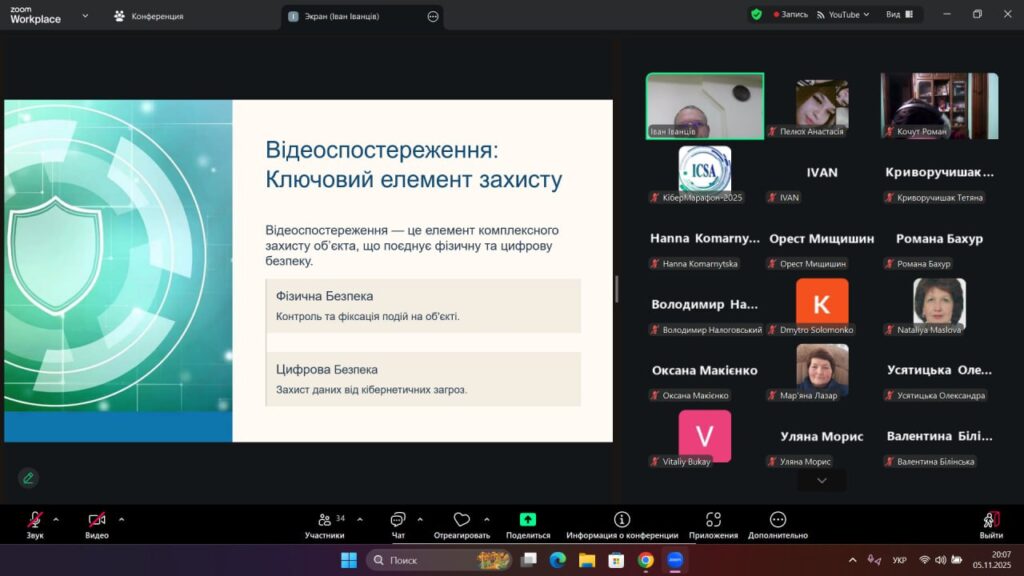Click the annotation pencil icon
Viewport: 1024px width, 576px height.
click(x=28, y=478)
